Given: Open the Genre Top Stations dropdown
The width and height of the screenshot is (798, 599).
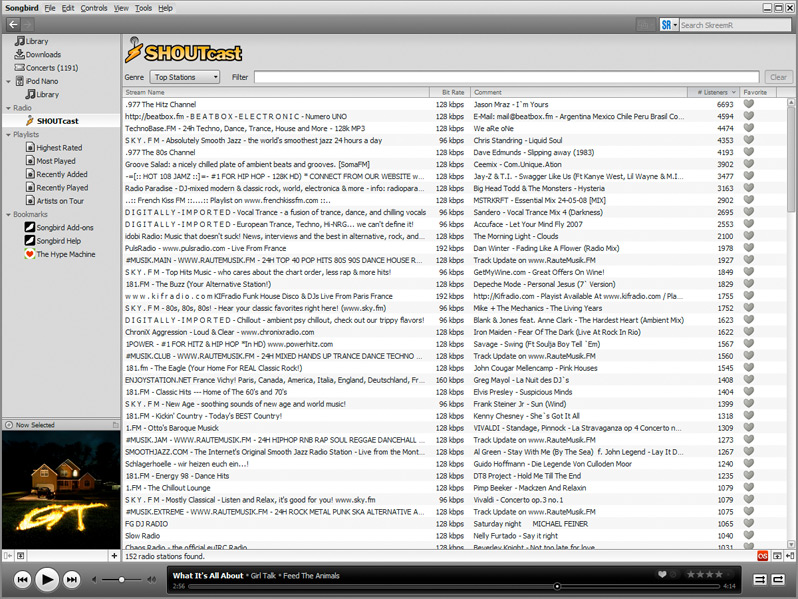Looking at the screenshot, I should coord(185,77).
